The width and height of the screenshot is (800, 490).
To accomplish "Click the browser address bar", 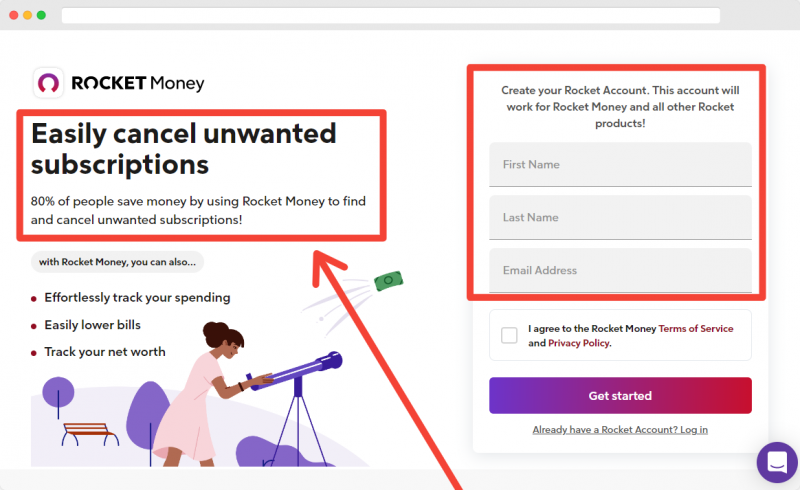I will (391, 15).
